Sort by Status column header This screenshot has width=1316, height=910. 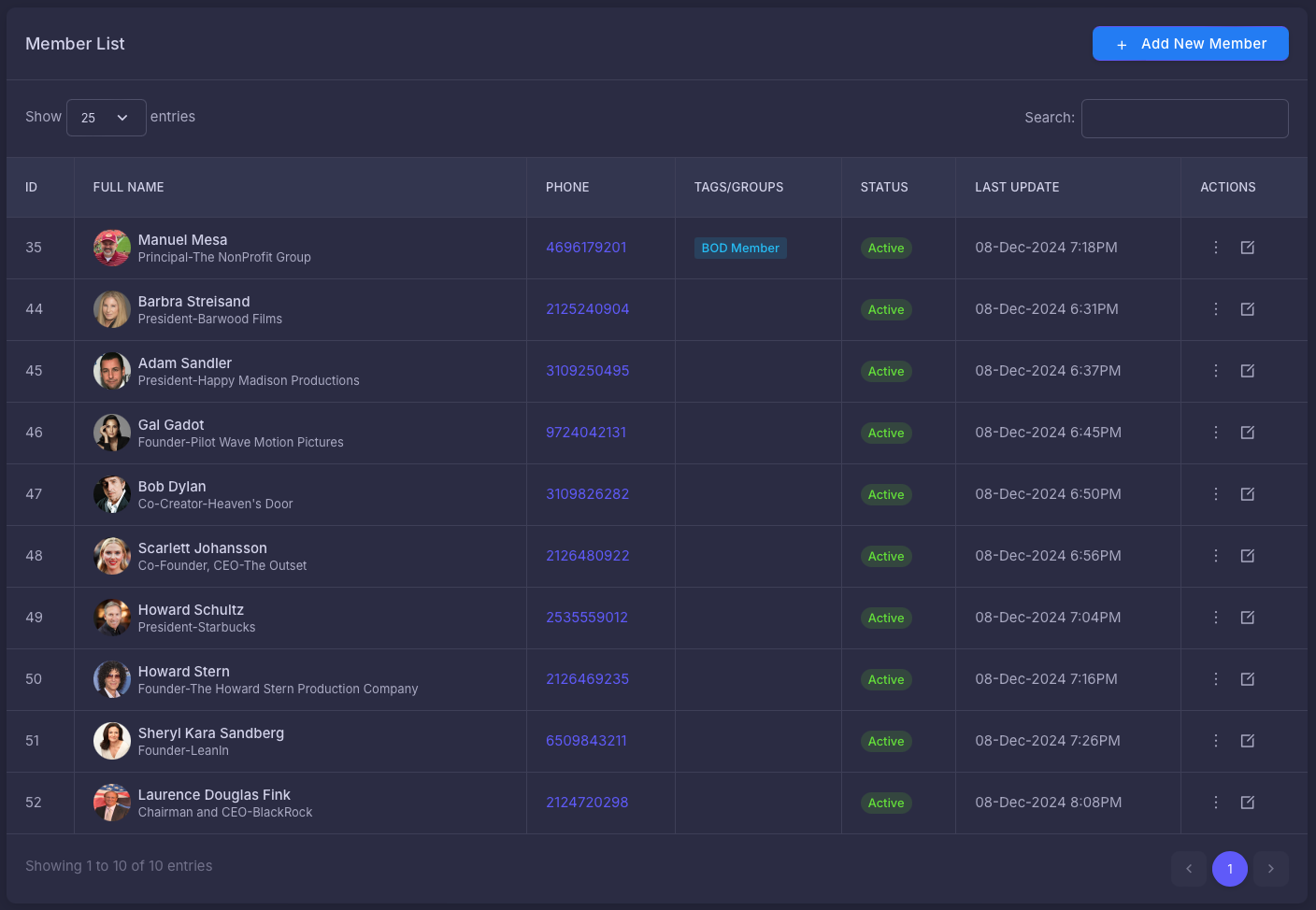898,187
